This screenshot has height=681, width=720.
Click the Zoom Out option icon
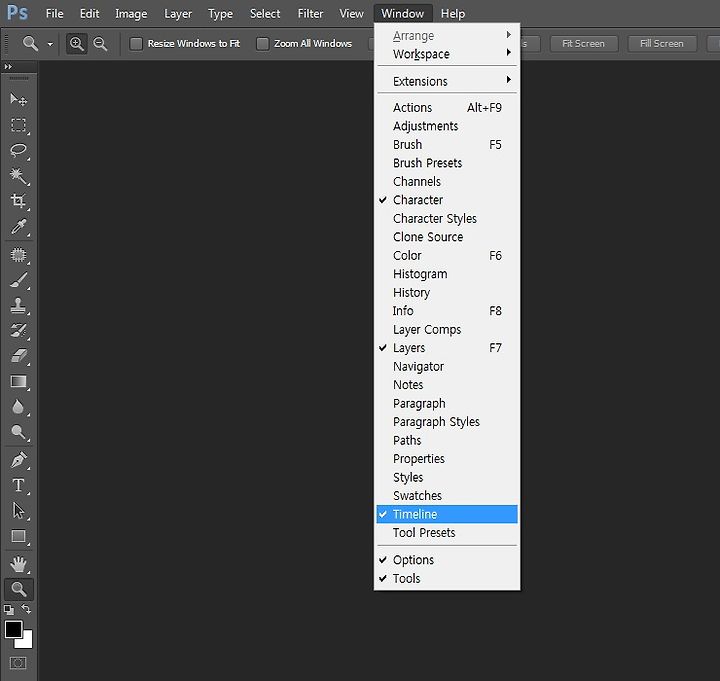[x=100, y=44]
